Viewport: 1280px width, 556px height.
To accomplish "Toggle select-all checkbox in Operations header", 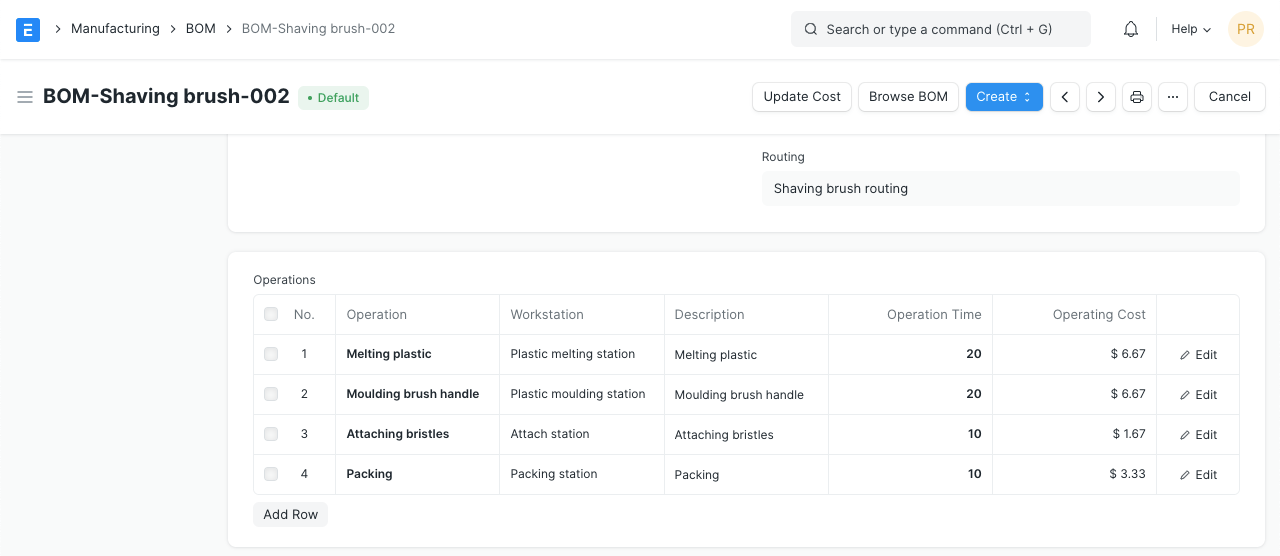I will 271,314.
